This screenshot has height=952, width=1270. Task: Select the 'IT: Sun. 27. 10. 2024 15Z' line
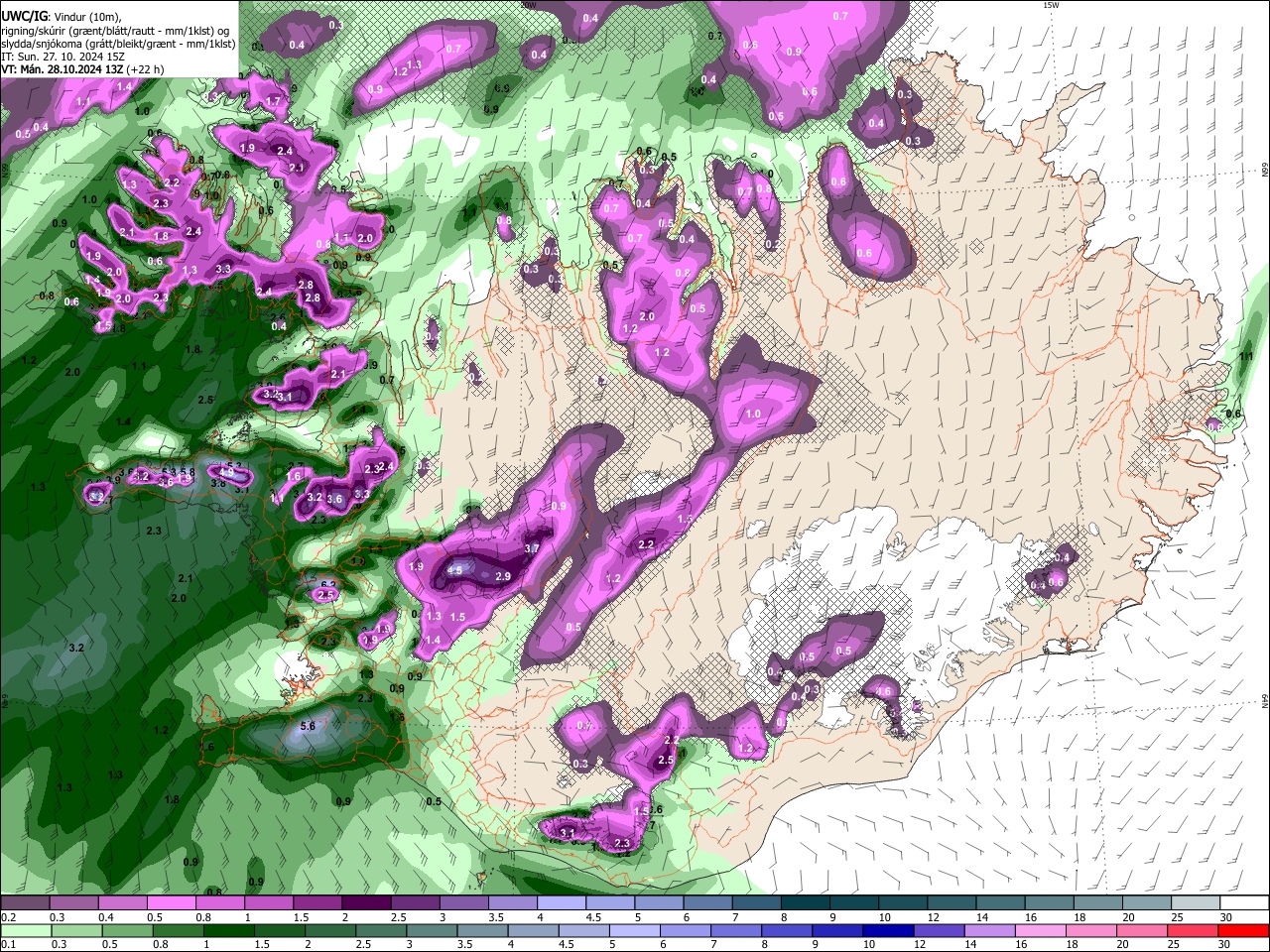(x=63, y=57)
